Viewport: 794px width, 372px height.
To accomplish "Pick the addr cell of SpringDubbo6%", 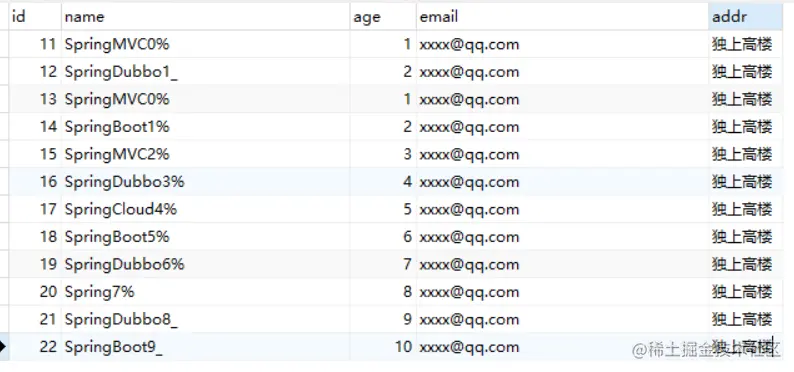I will (746, 264).
